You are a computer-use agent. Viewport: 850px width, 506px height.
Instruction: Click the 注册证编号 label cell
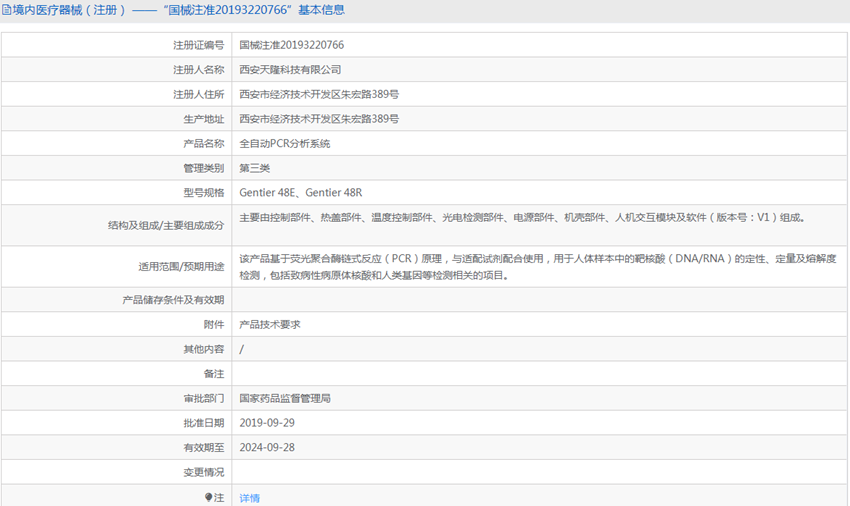[x=198, y=45]
